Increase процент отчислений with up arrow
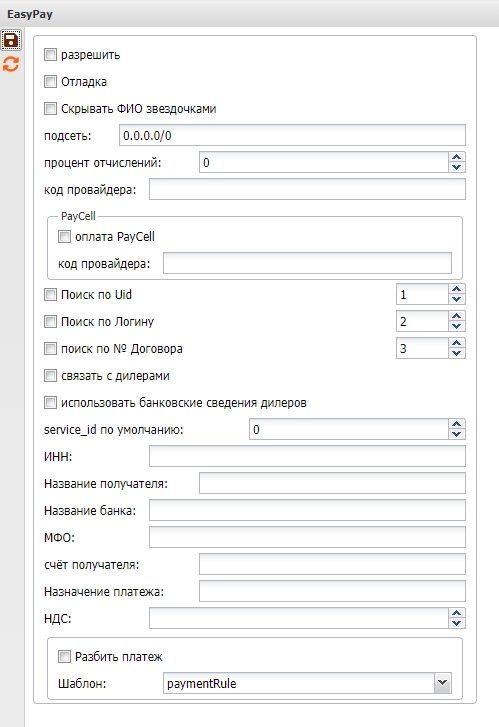 [457, 158]
